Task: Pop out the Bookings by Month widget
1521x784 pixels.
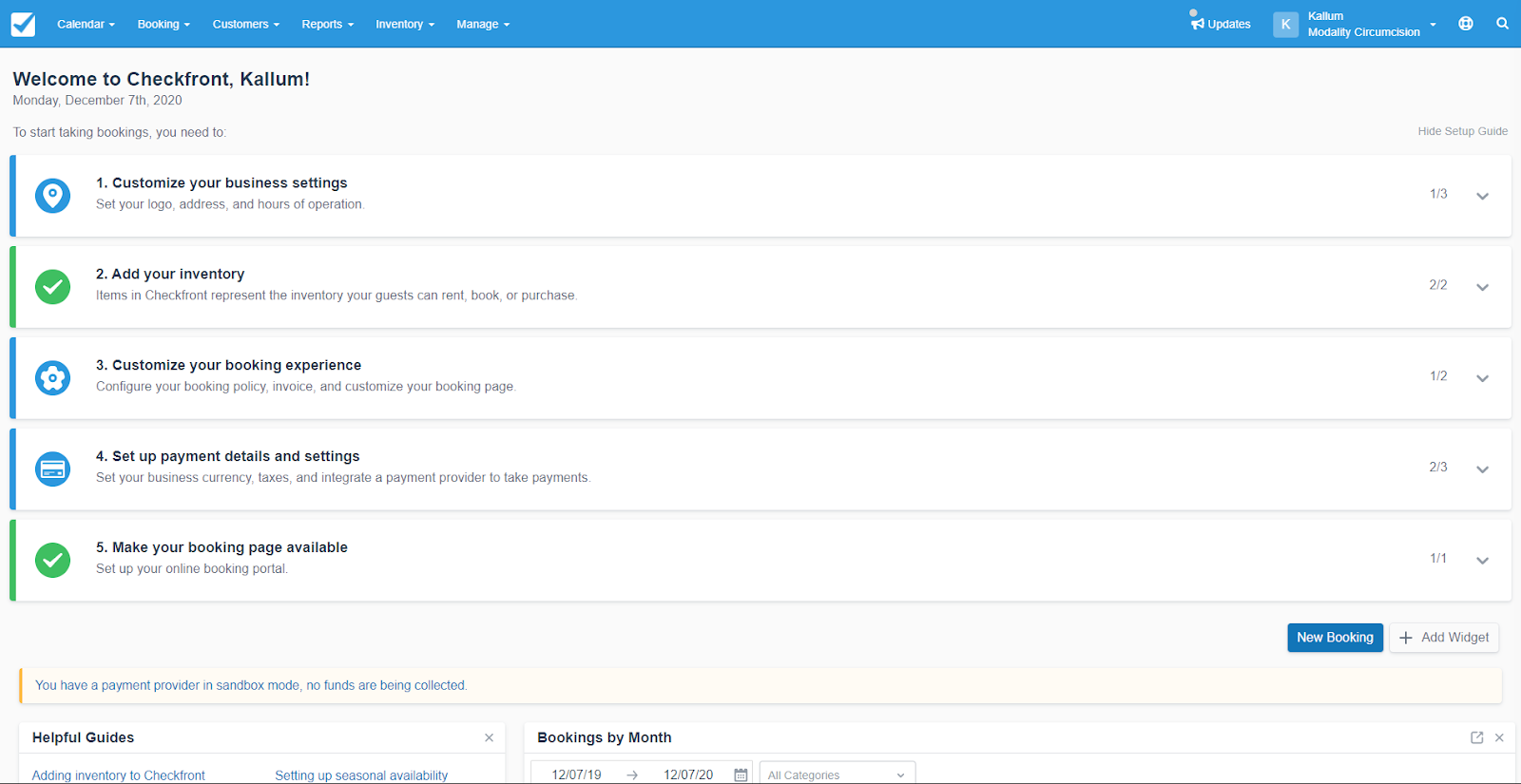Action: coord(1477,737)
